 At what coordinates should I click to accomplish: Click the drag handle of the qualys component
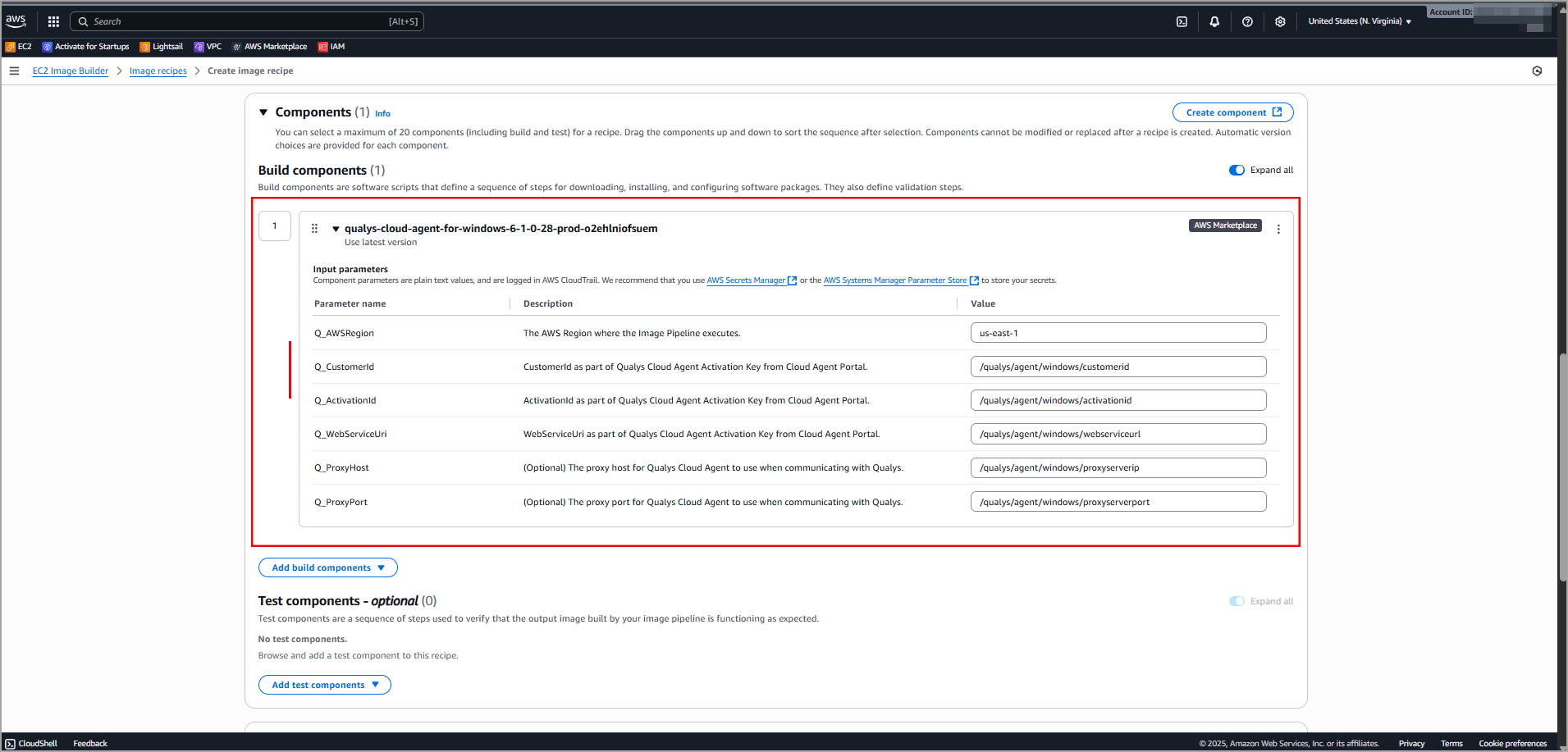(314, 229)
